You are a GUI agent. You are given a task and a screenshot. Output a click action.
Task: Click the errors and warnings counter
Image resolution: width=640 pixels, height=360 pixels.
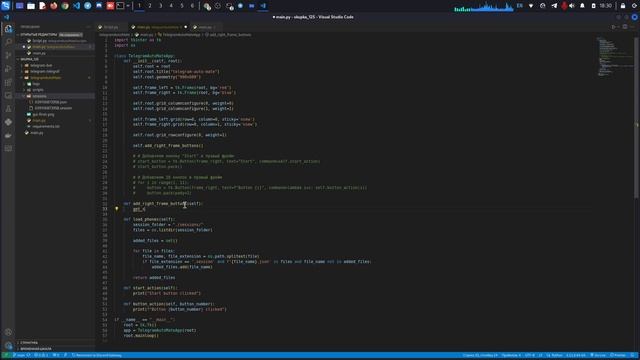41,356
